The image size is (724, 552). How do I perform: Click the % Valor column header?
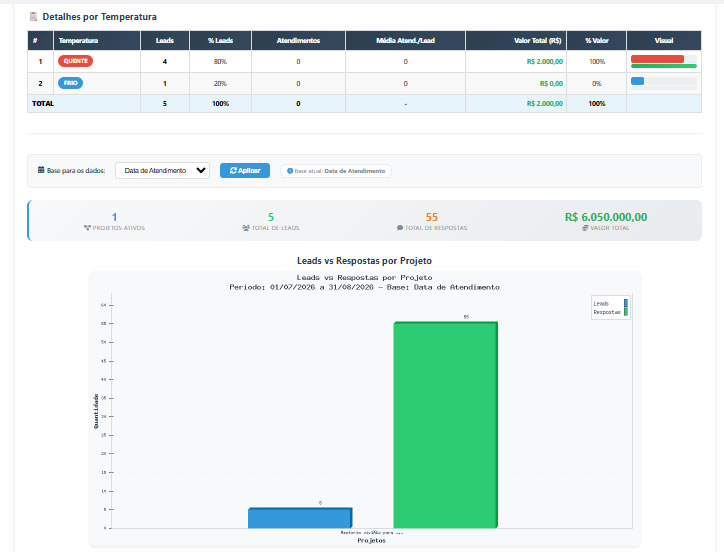(x=597, y=41)
